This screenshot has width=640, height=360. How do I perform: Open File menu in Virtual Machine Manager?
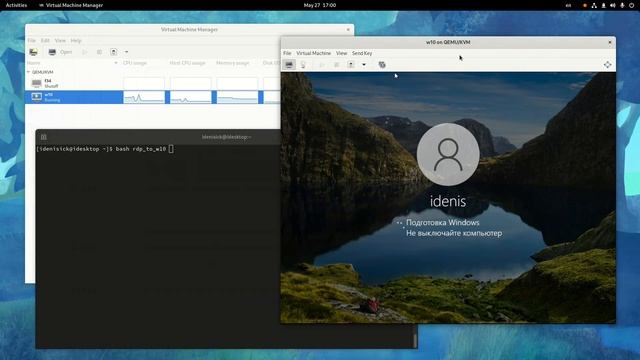[31, 40]
